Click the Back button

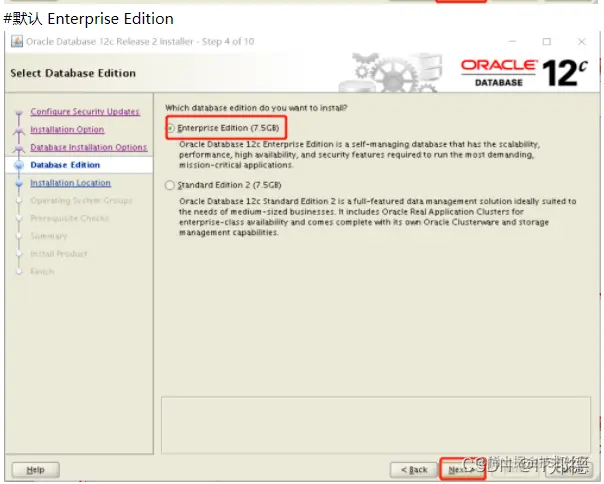tap(414, 470)
